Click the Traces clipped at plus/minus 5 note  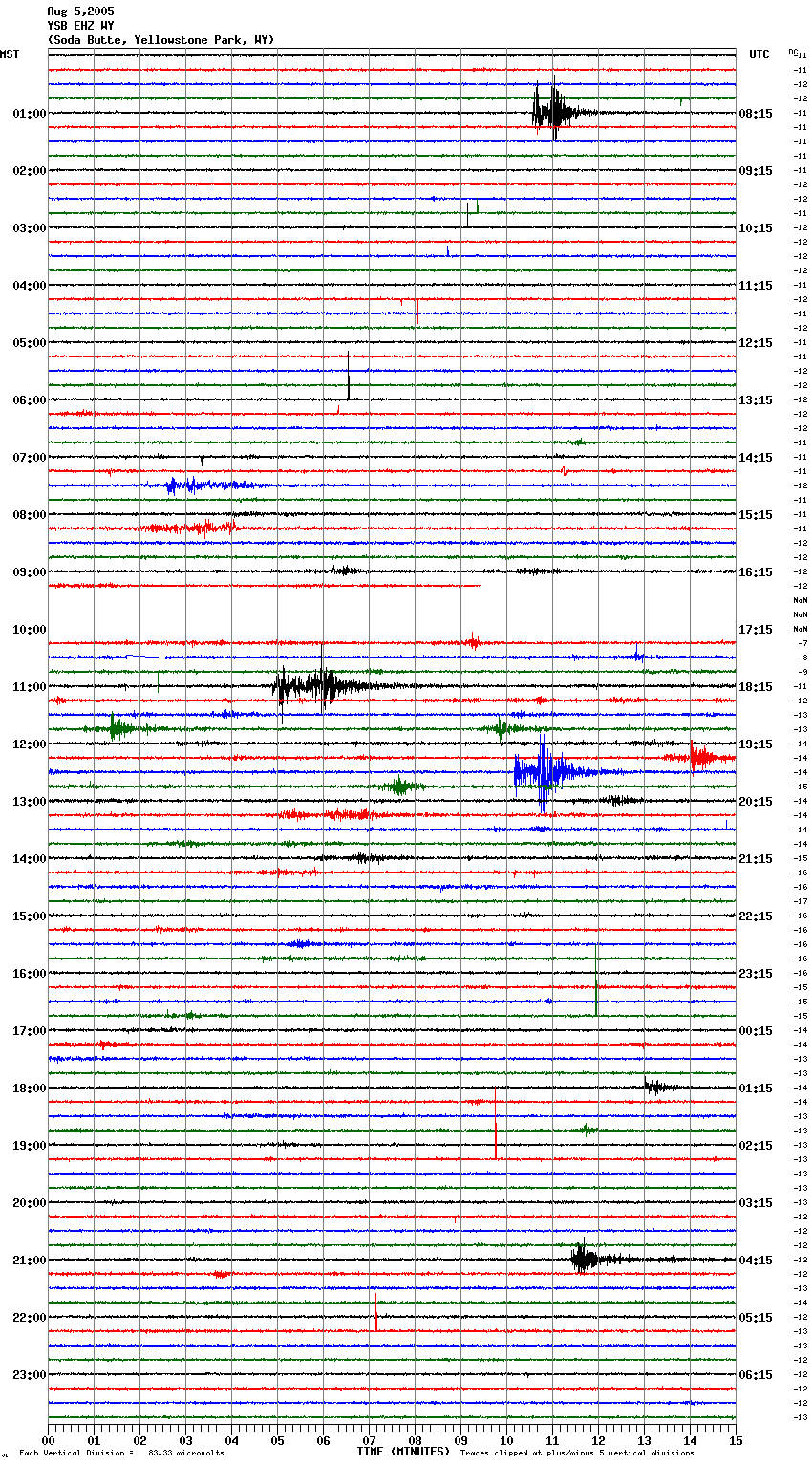[x=577, y=1453]
